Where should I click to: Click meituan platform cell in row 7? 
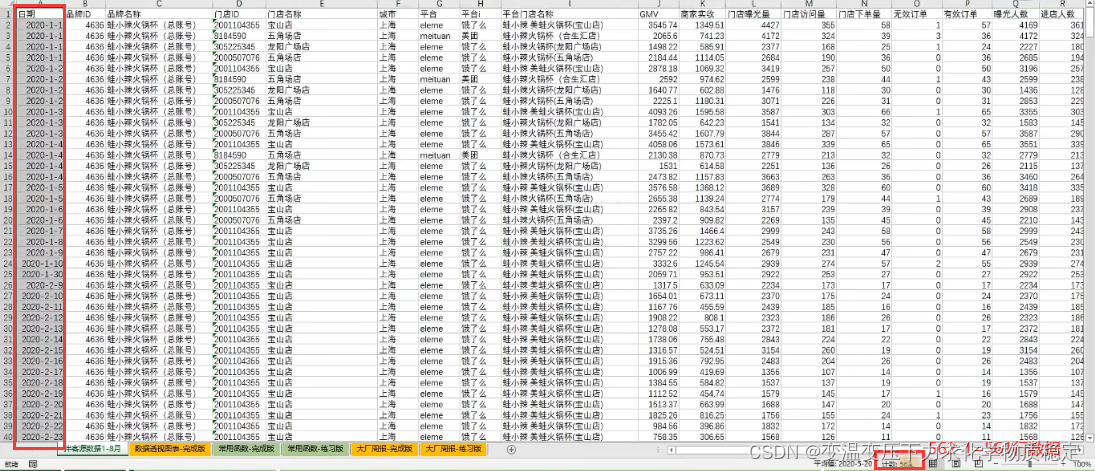[439, 79]
